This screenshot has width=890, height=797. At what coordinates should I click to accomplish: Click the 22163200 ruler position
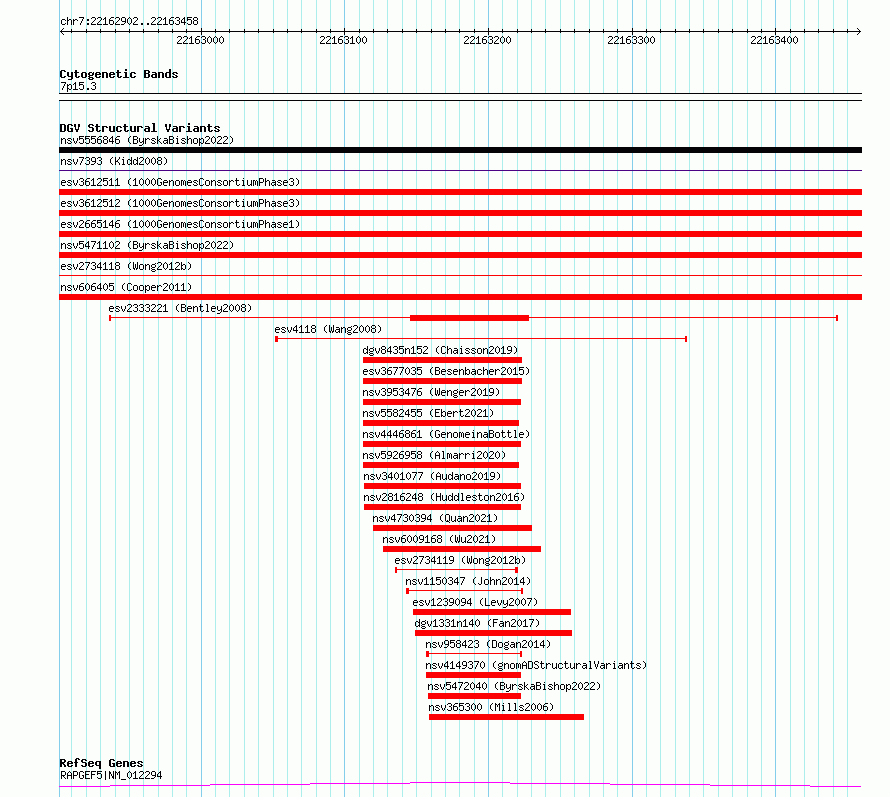[x=488, y=40]
